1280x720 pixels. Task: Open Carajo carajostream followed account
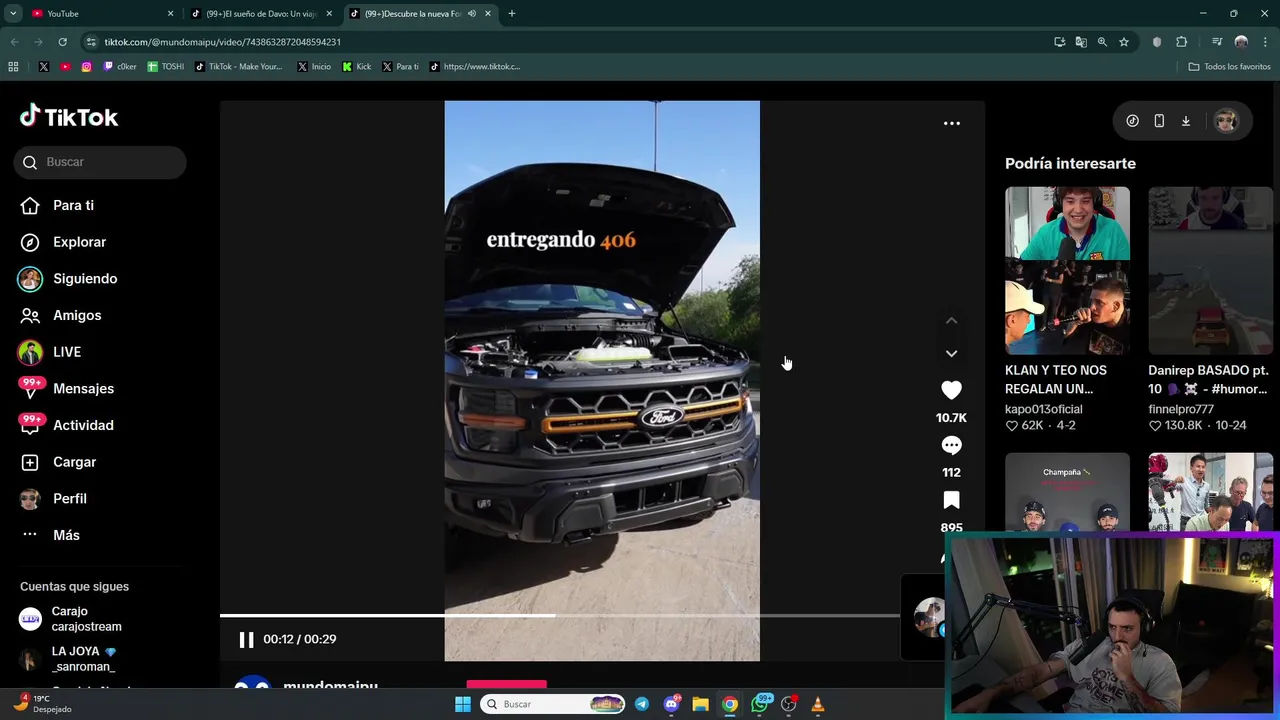click(x=86, y=619)
